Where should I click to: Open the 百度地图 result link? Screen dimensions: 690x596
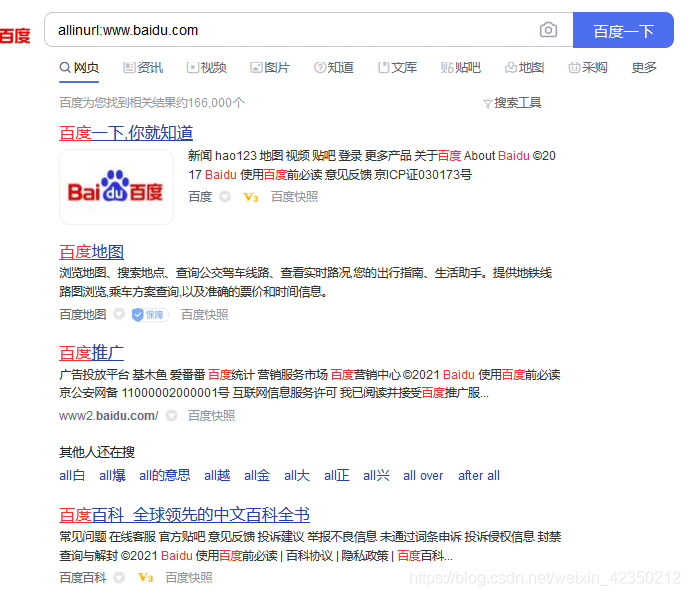(x=92, y=252)
